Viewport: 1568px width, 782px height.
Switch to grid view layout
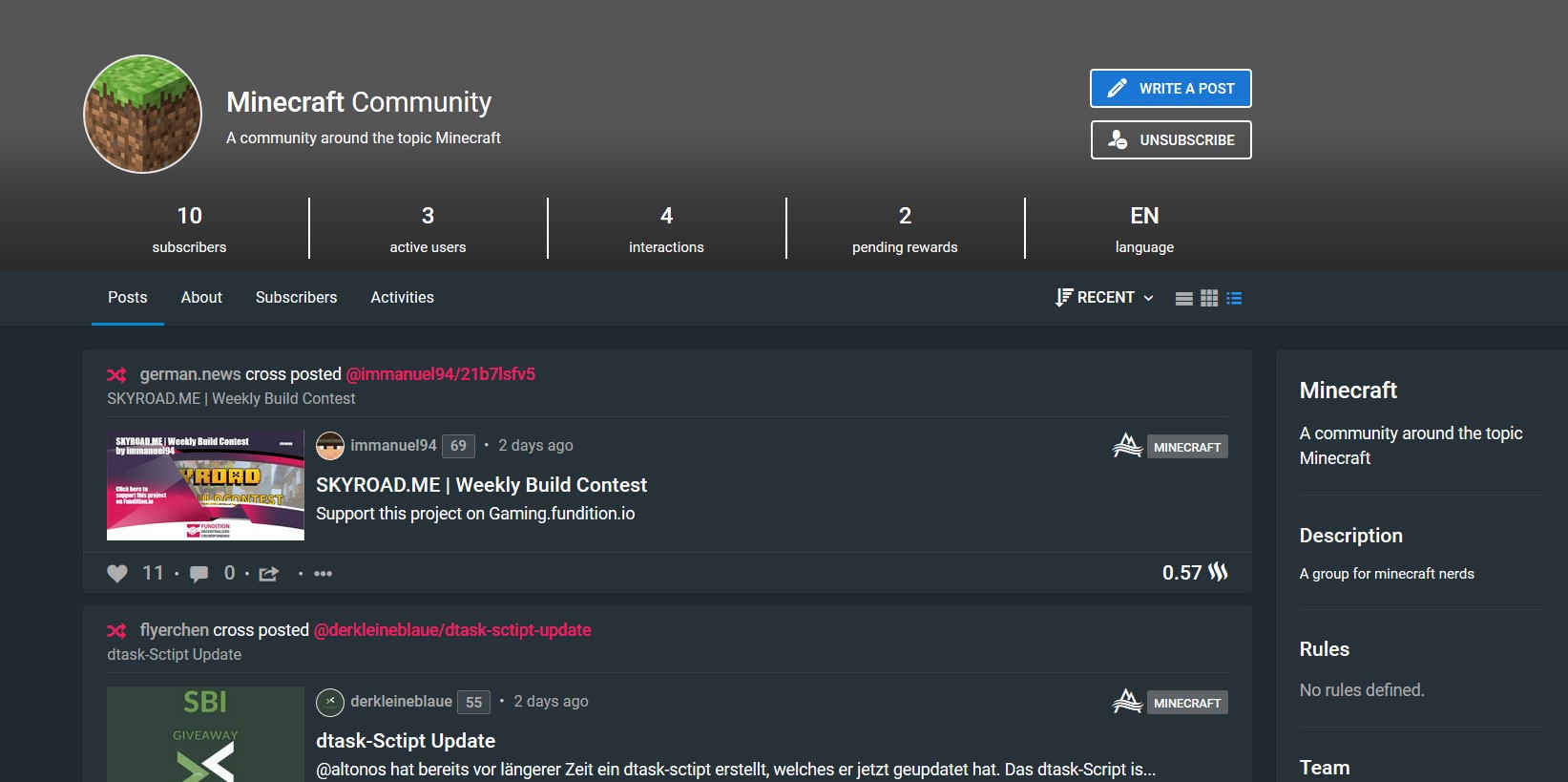[x=1209, y=298]
